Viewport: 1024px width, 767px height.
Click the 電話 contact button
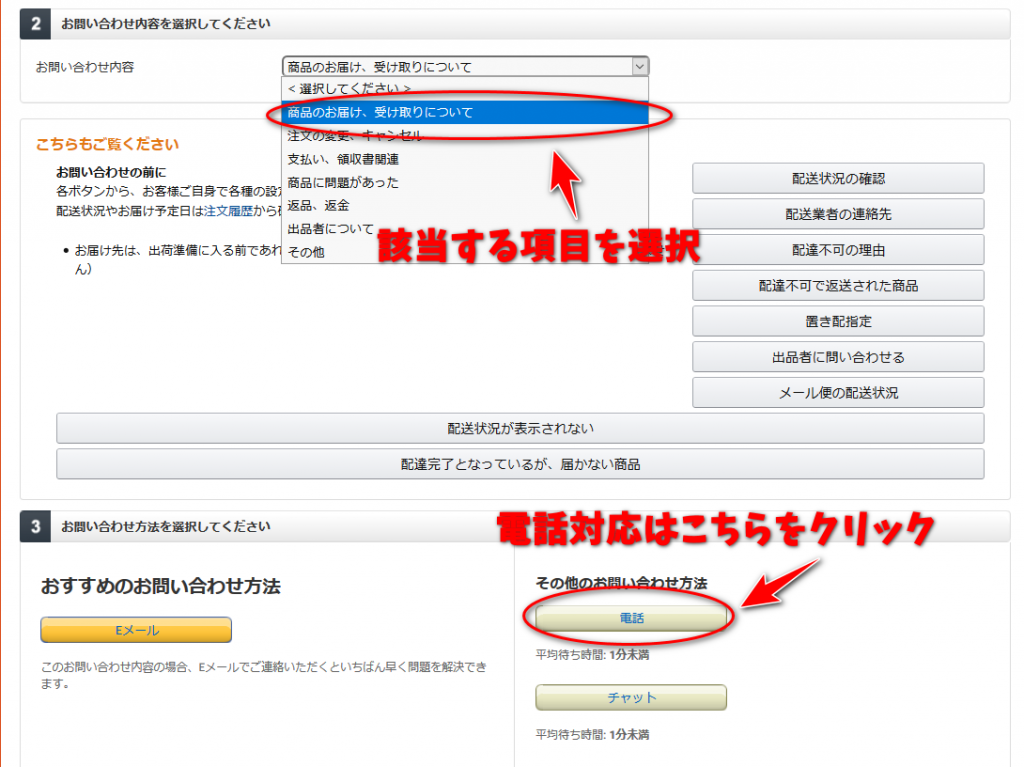631,619
